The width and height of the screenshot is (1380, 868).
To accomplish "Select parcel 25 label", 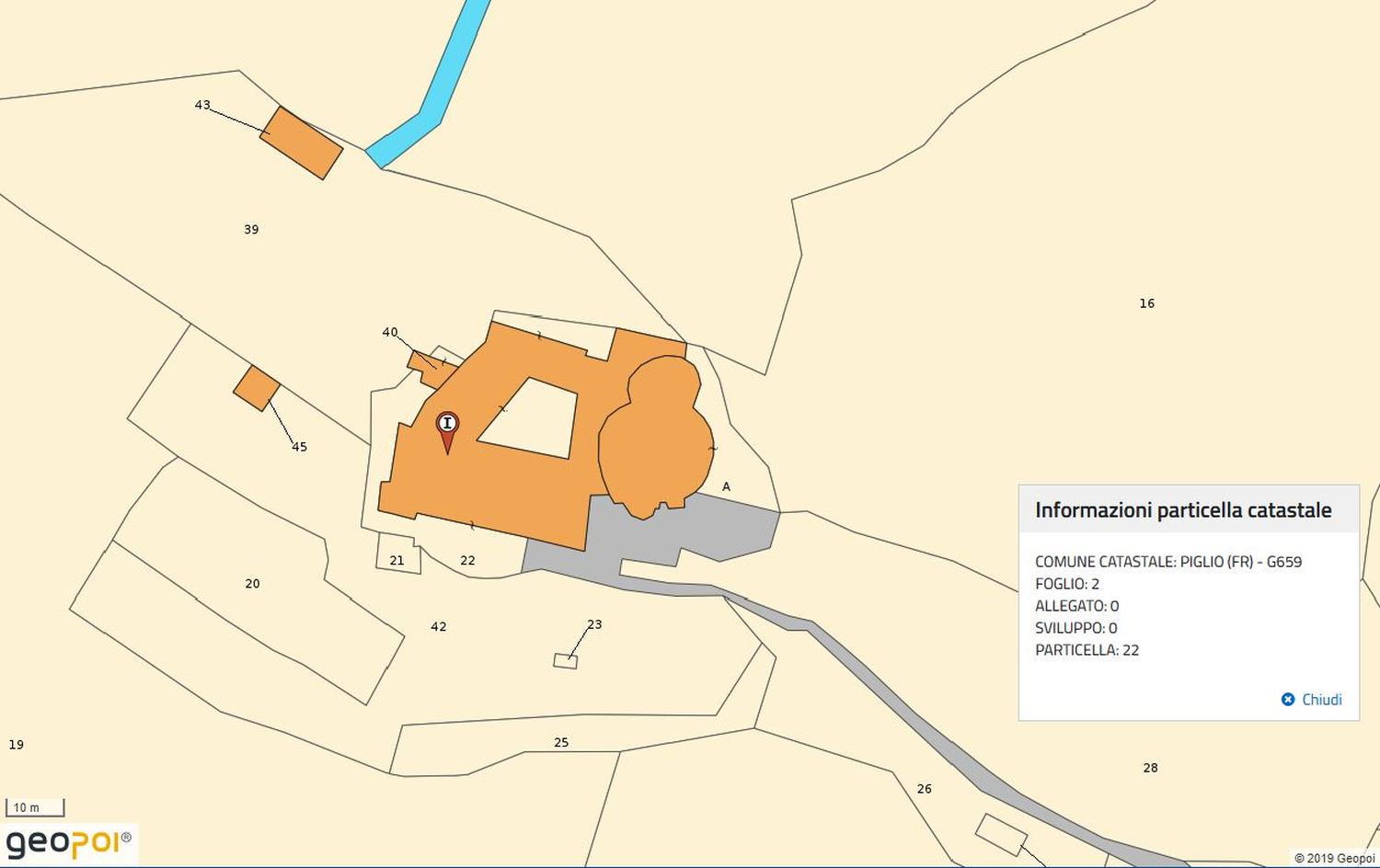I will 561,743.
